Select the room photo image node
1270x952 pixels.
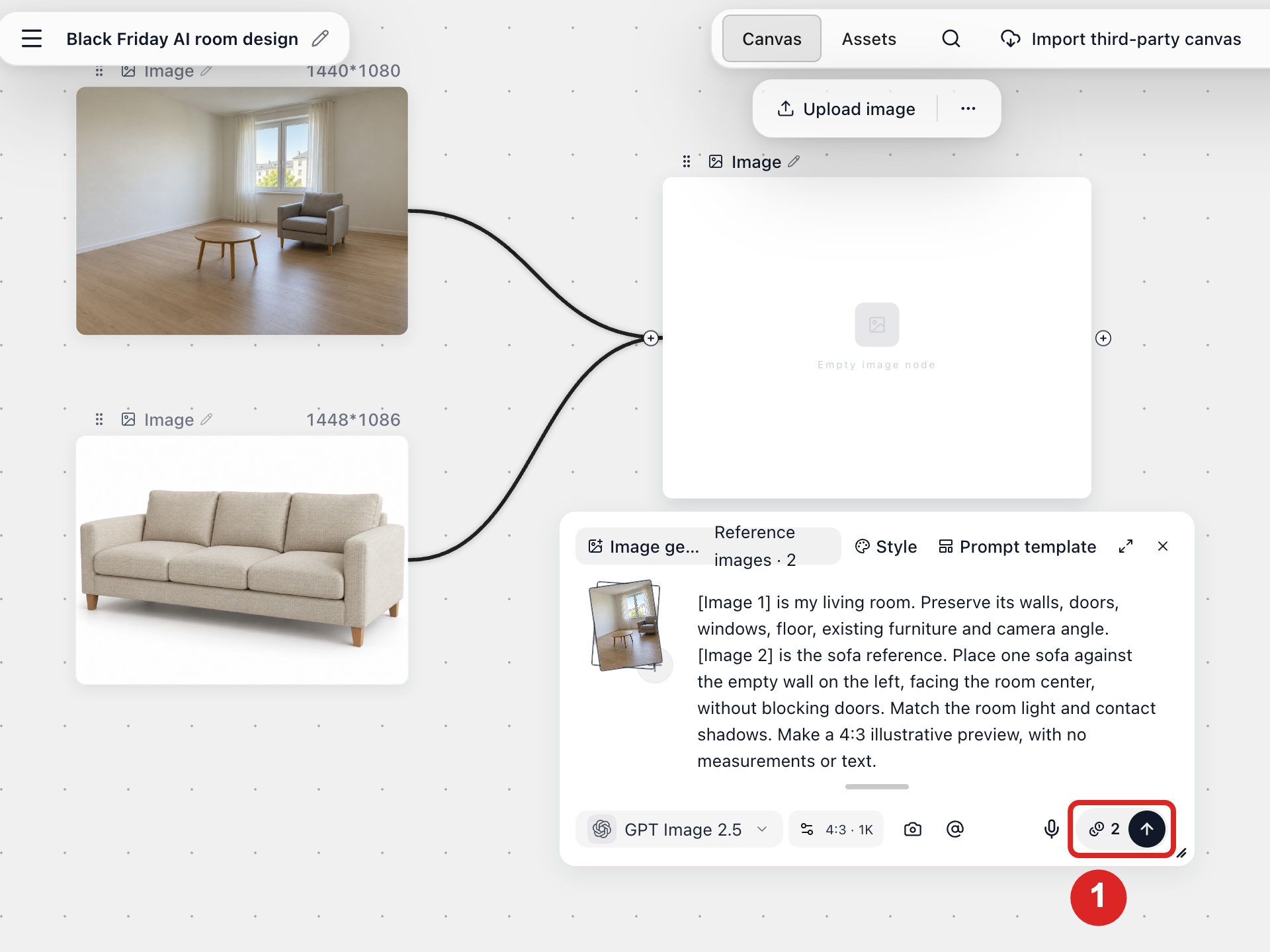pos(242,211)
